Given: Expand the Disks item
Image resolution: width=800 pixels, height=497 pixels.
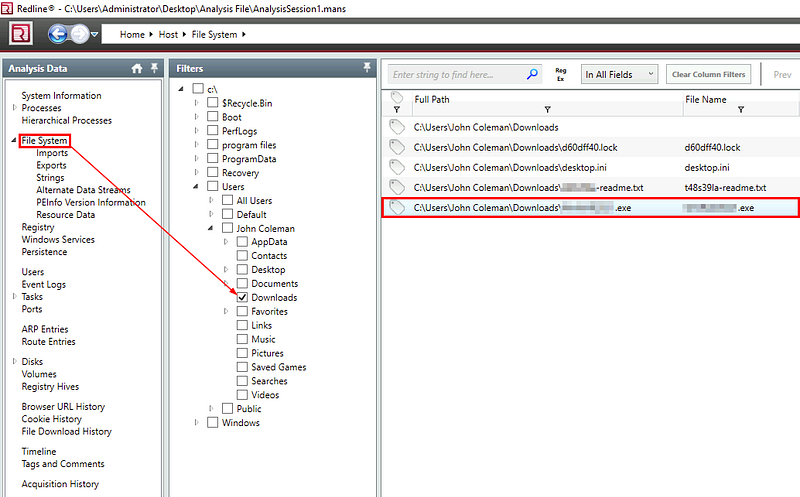Looking at the screenshot, I should (15, 361).
